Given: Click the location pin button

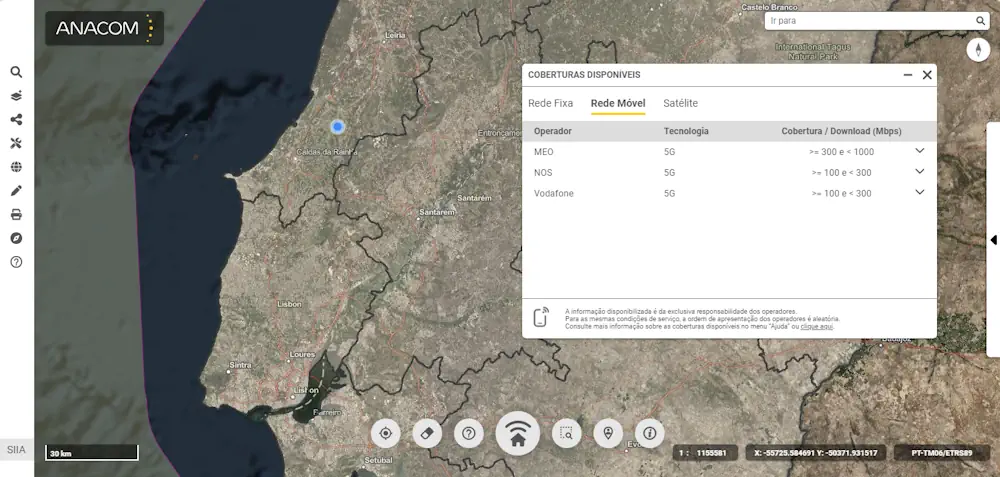Looking at the screenshot, I should [x=608, y=434].
